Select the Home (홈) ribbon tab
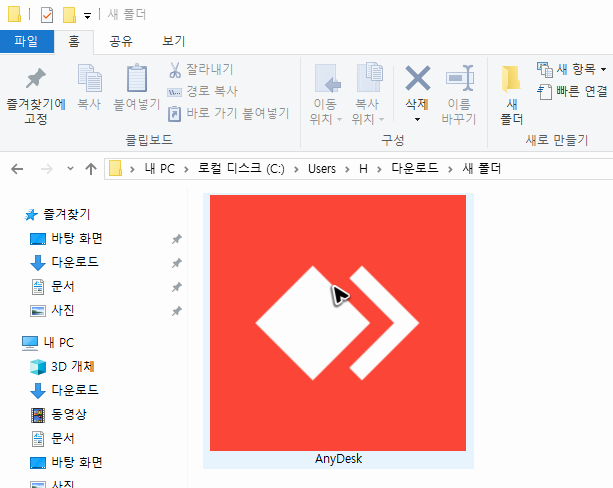This screenshot has height=488, width=613. tap(74, 41)
